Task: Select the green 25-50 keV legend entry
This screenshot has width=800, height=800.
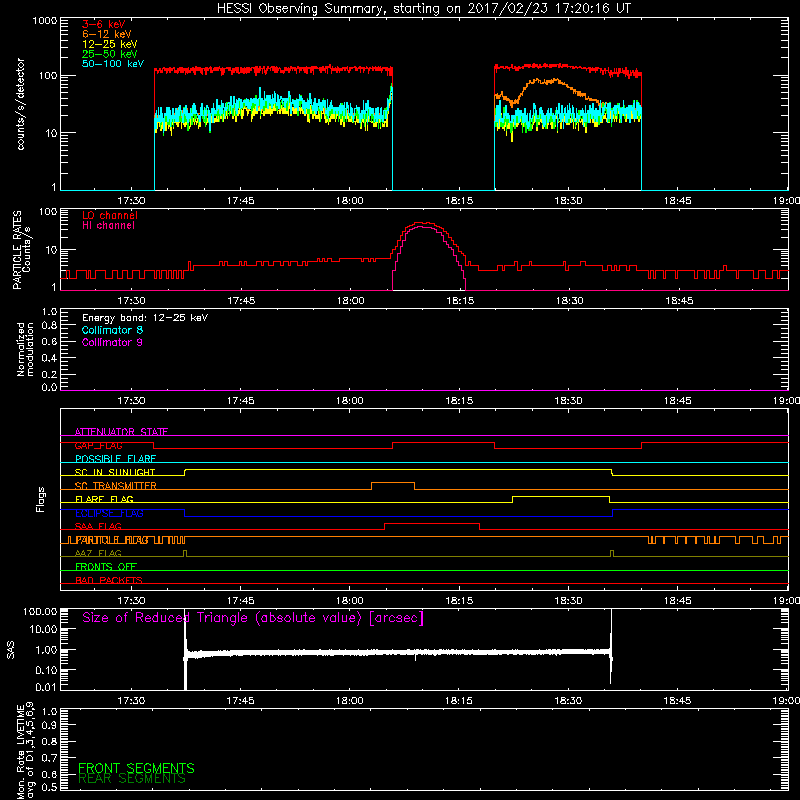Action: pyautogui.click(x=110, y=54)
